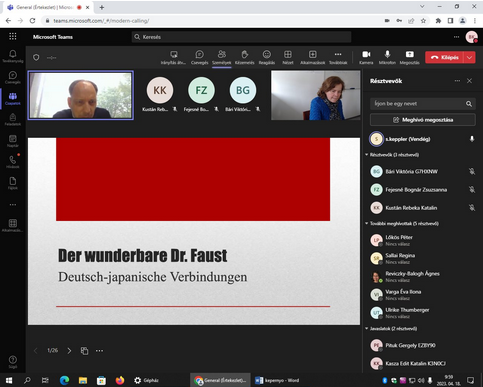Viewport: 483px width, 387px height.
Task: Click mic icon beside s.keppler (Vendég)
Action: [472, 139]
